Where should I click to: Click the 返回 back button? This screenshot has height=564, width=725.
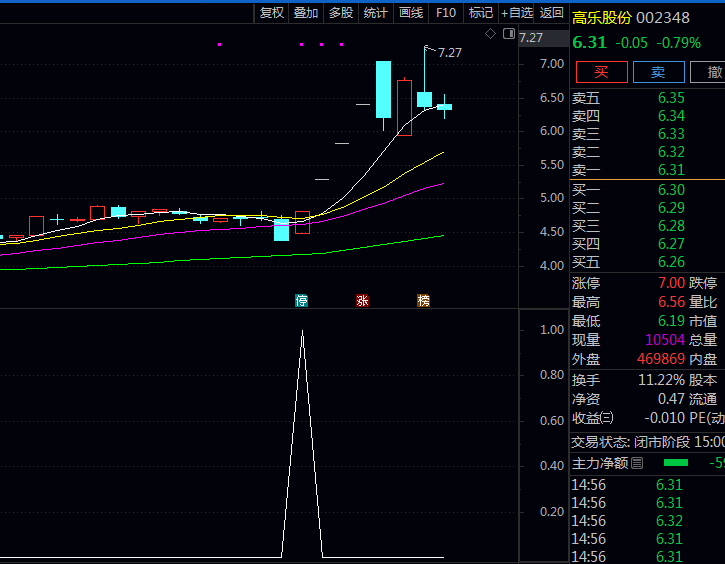[x=552, y=13]
